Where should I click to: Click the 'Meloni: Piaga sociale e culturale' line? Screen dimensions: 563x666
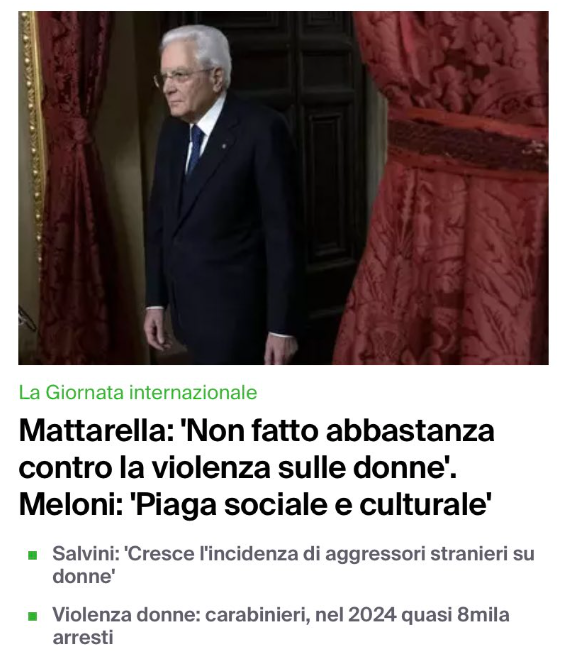[x=255, y=504]
